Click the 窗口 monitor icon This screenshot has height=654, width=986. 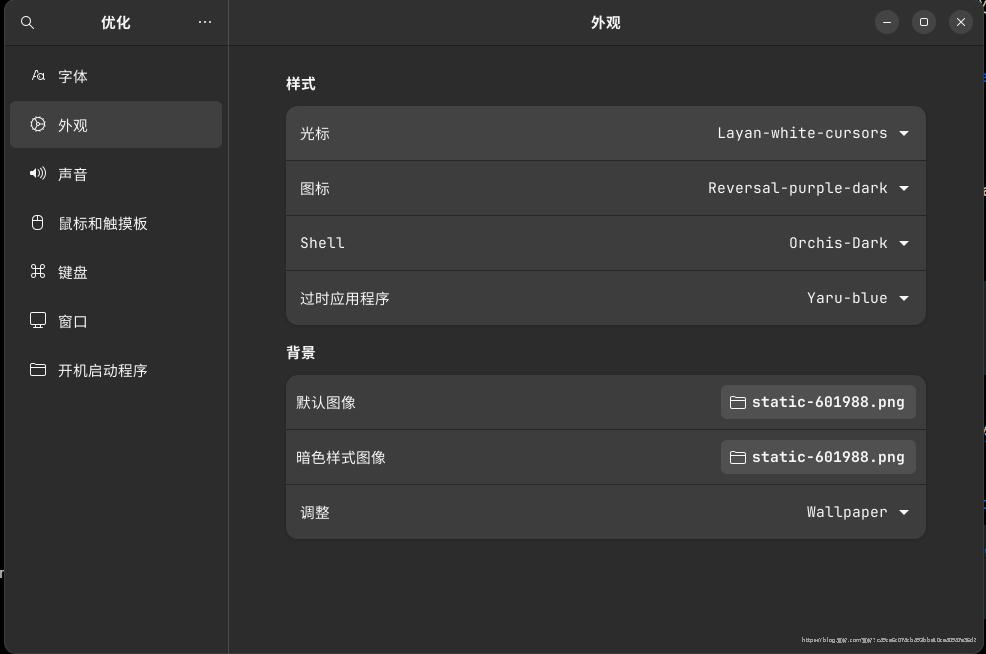(38, 320)
